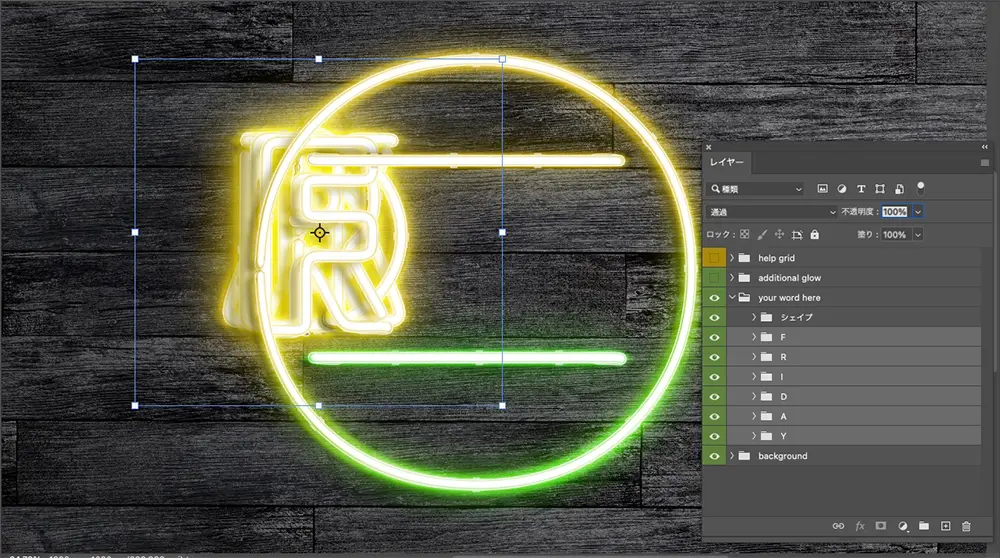Hide the background group
This screenshot has width=1000, height=558.
pyautogui.click(x=714, y=456)
